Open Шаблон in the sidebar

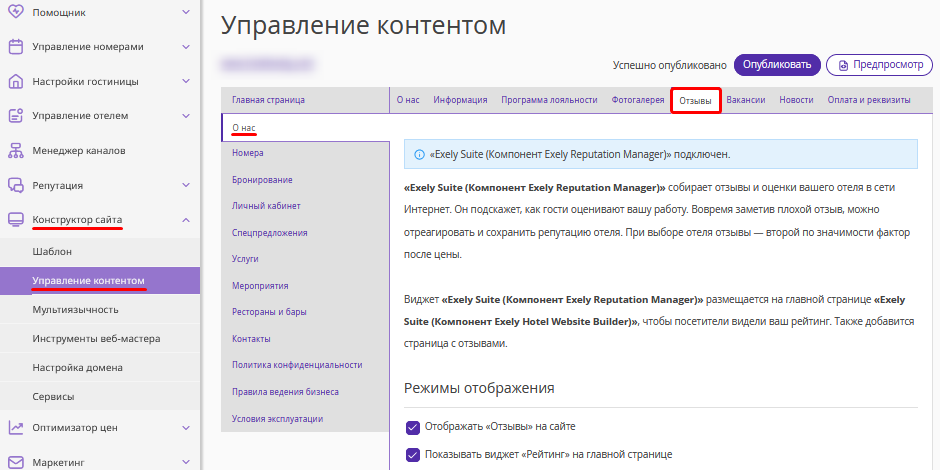[x=100, y=252]
